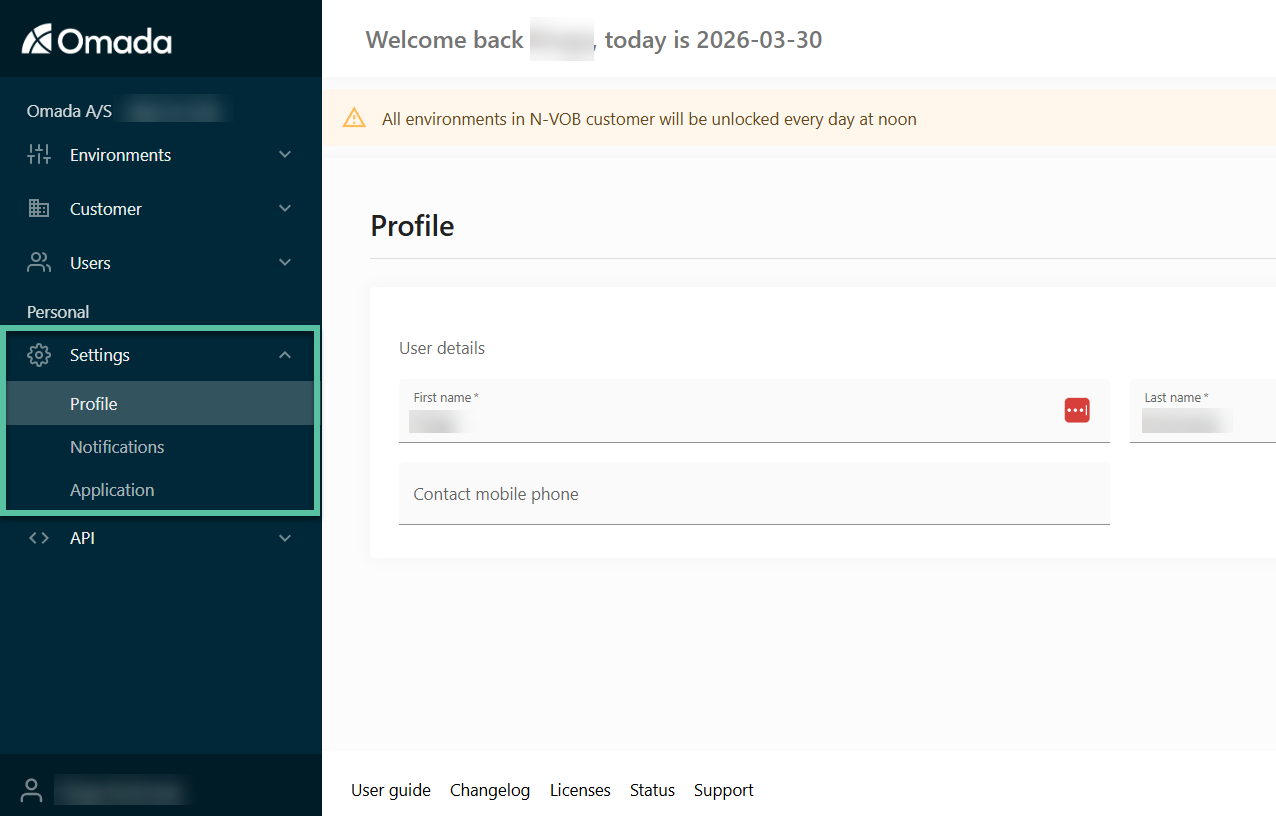Click the warning triangle icon in banner

pos(354,119)
